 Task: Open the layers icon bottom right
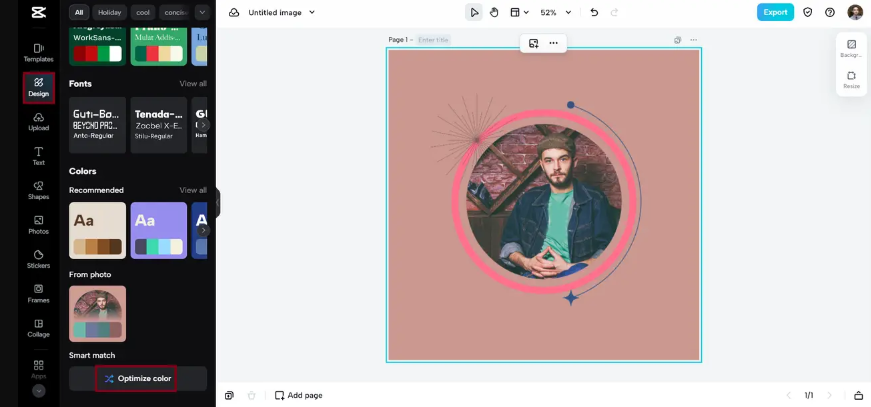click(858, 395)
